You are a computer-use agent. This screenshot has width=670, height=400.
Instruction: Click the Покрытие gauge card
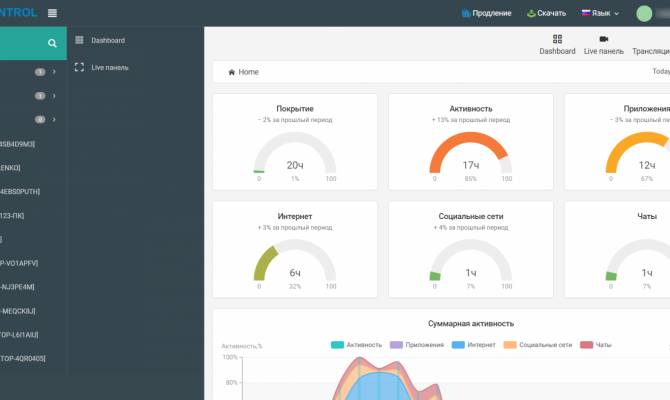pyautogui.click(x=295, y=142)
